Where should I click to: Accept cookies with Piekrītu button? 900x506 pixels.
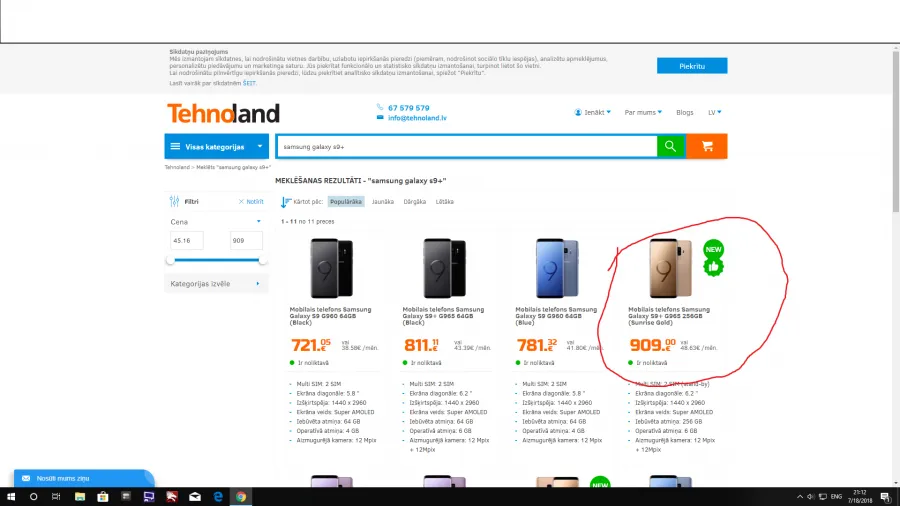692,66
